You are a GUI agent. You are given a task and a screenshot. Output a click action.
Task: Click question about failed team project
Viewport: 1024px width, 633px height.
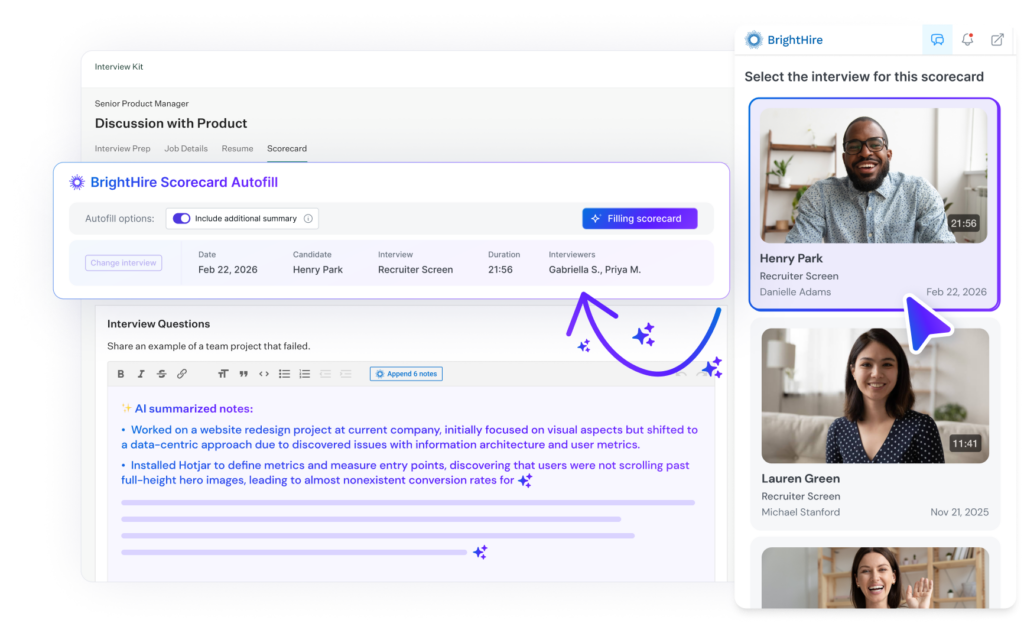pos(209,346)
